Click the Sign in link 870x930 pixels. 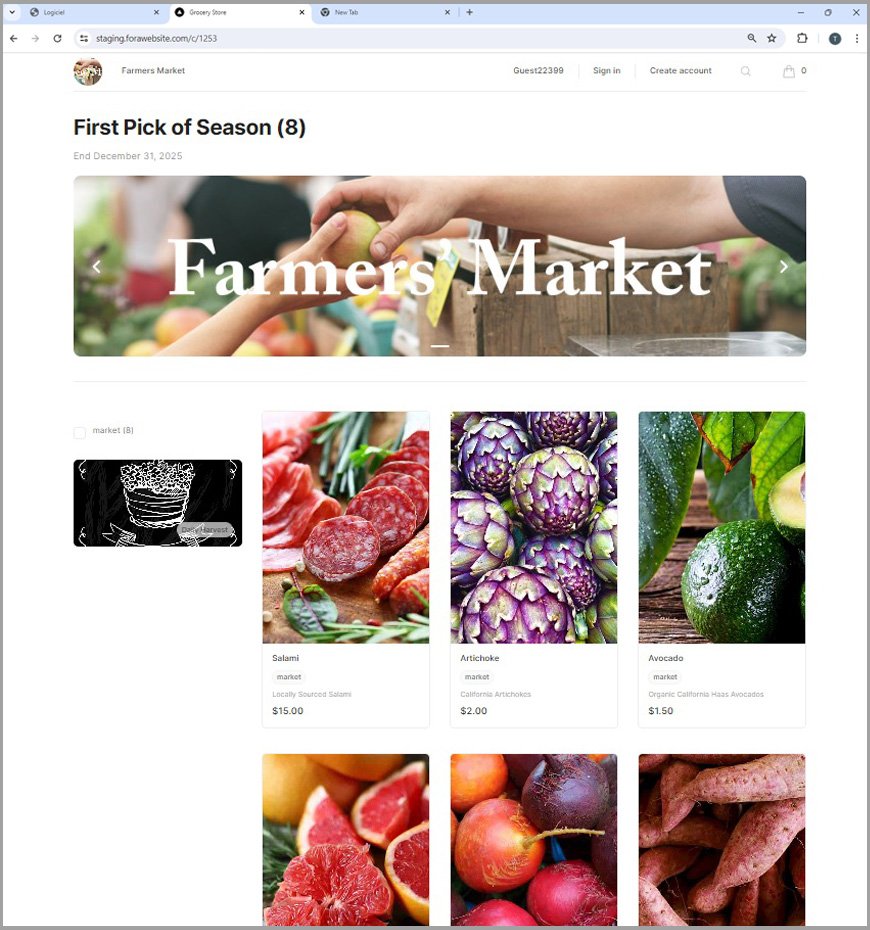pos(607,71)
